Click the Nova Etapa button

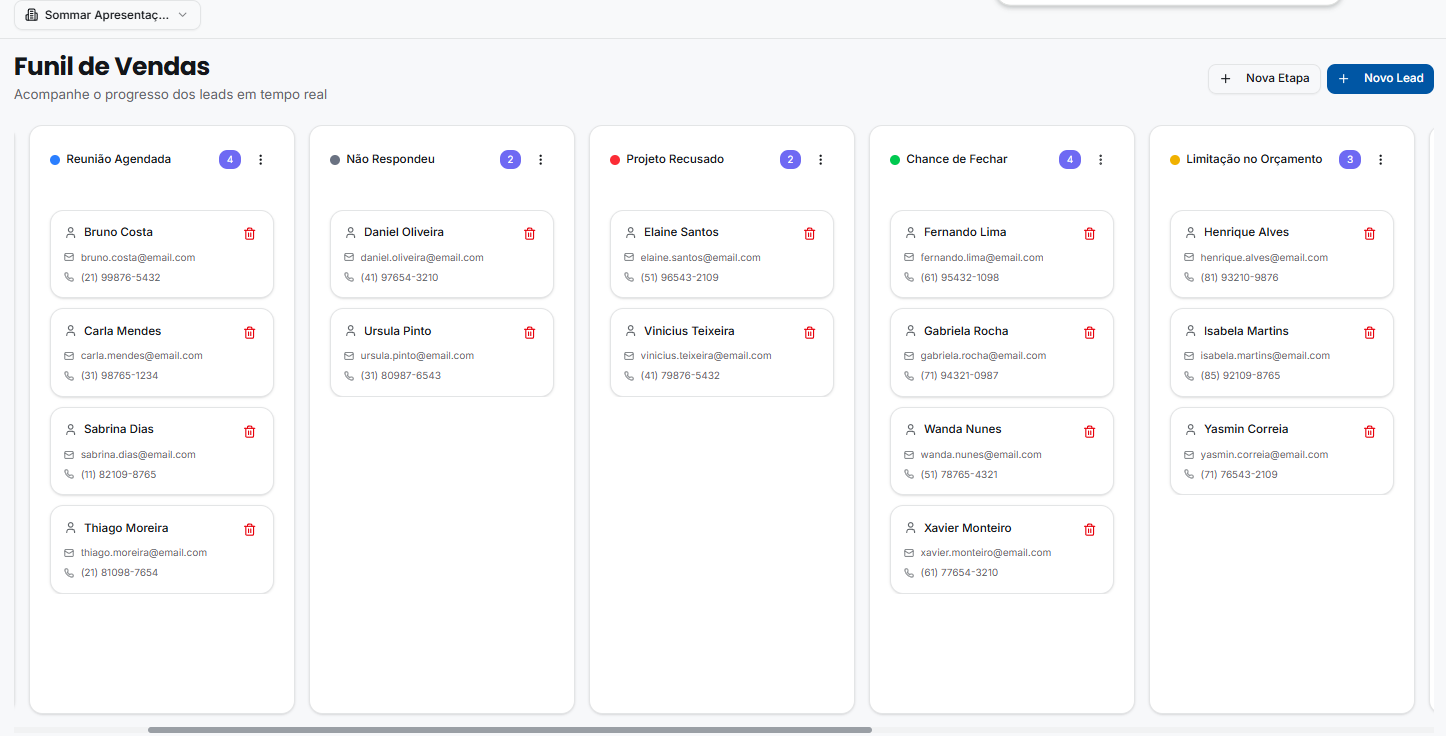pyautogui.click(x=1264, y=78)
